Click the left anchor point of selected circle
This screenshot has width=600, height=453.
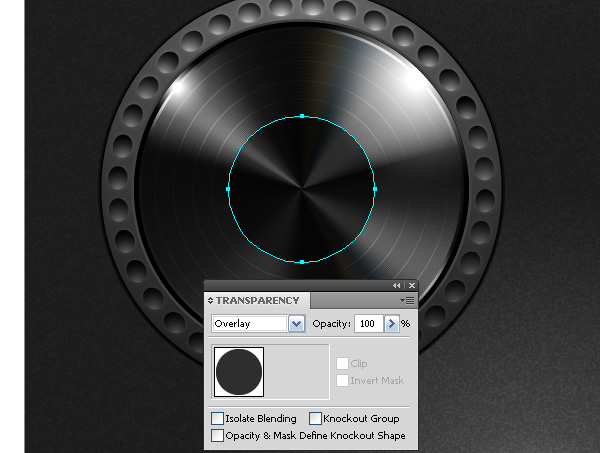click(x=228, y=189)
